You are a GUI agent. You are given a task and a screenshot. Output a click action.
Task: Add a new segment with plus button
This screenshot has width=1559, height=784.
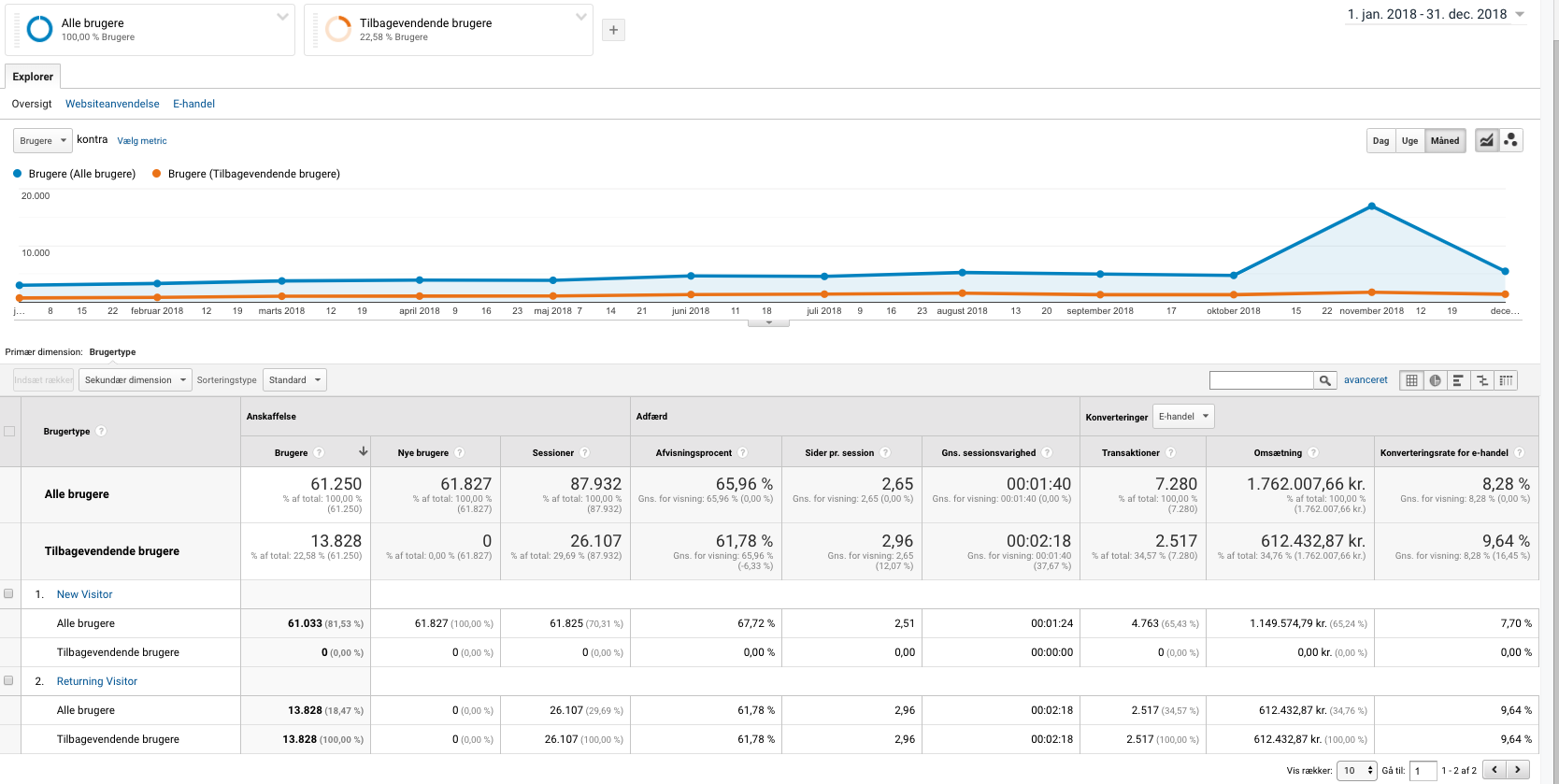pyautogui.click(x=613, y=30)
